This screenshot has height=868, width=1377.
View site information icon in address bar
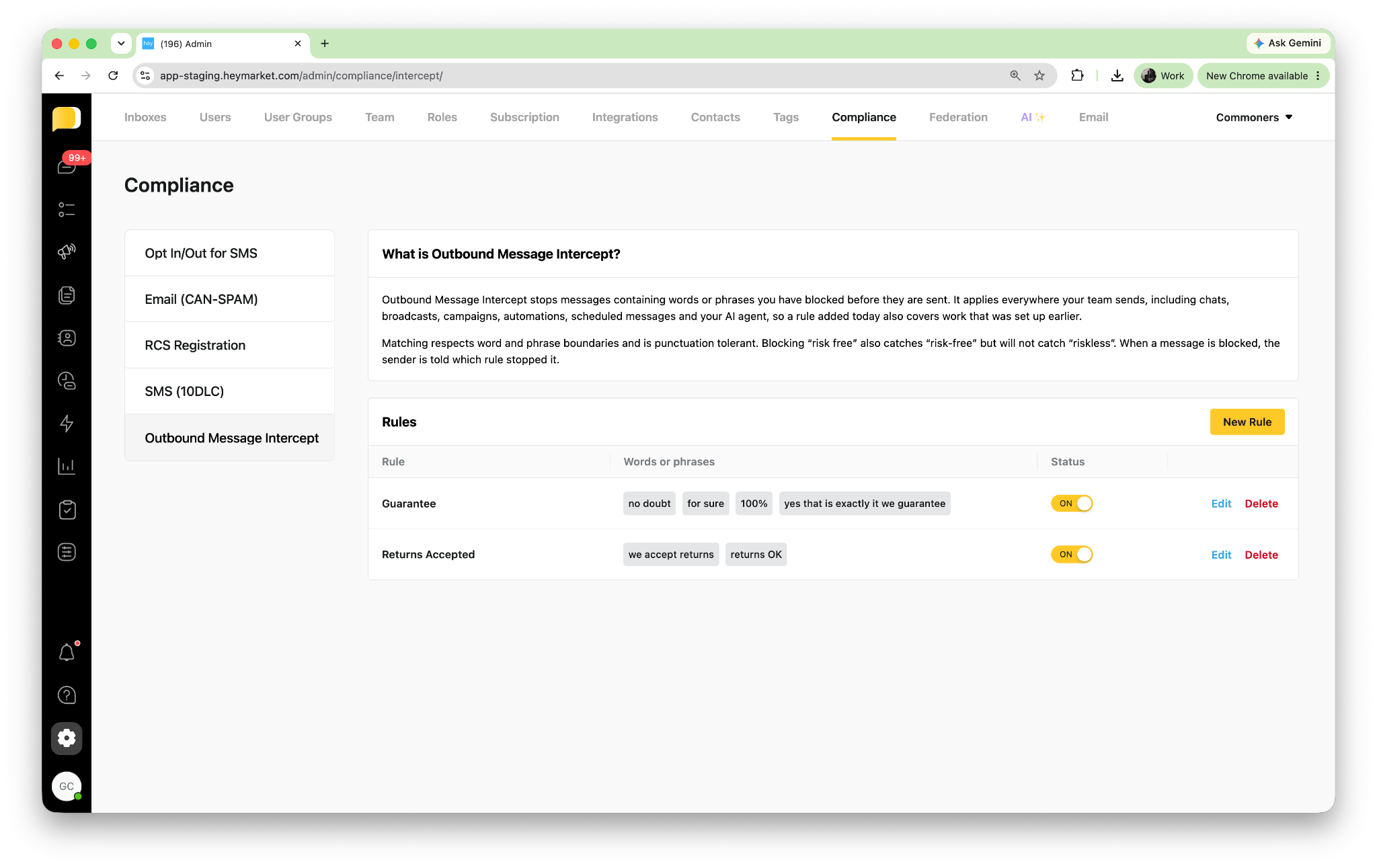point(145,76)
